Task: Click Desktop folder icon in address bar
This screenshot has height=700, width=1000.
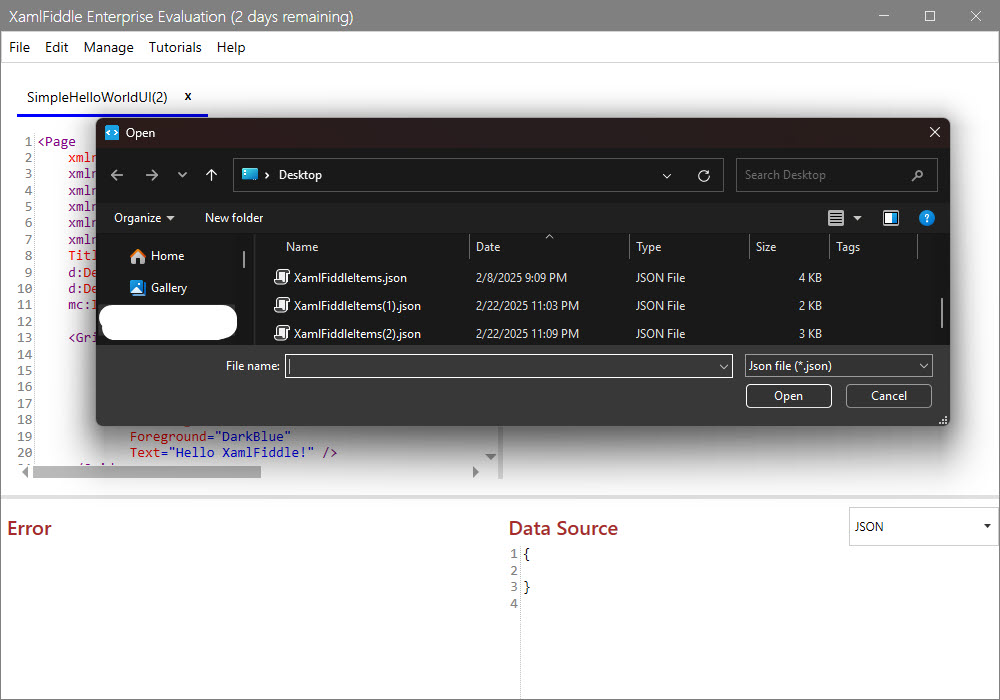Action: pos(250,175)
